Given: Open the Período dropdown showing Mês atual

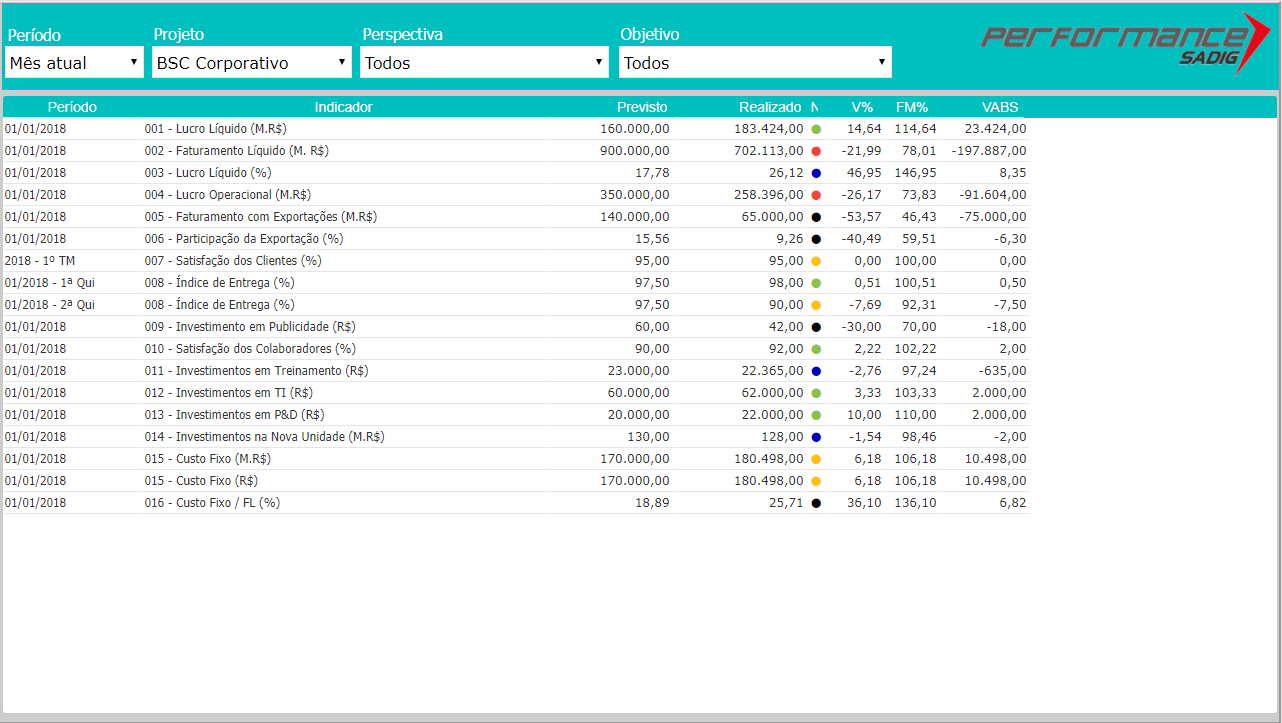Looking at the screenshot, I should pos(74,62).
